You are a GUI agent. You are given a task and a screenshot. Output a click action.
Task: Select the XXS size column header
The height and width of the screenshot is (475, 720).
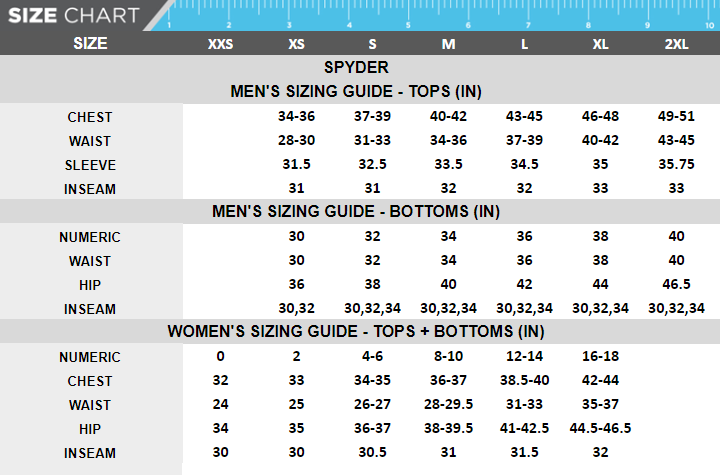[220, 44]
